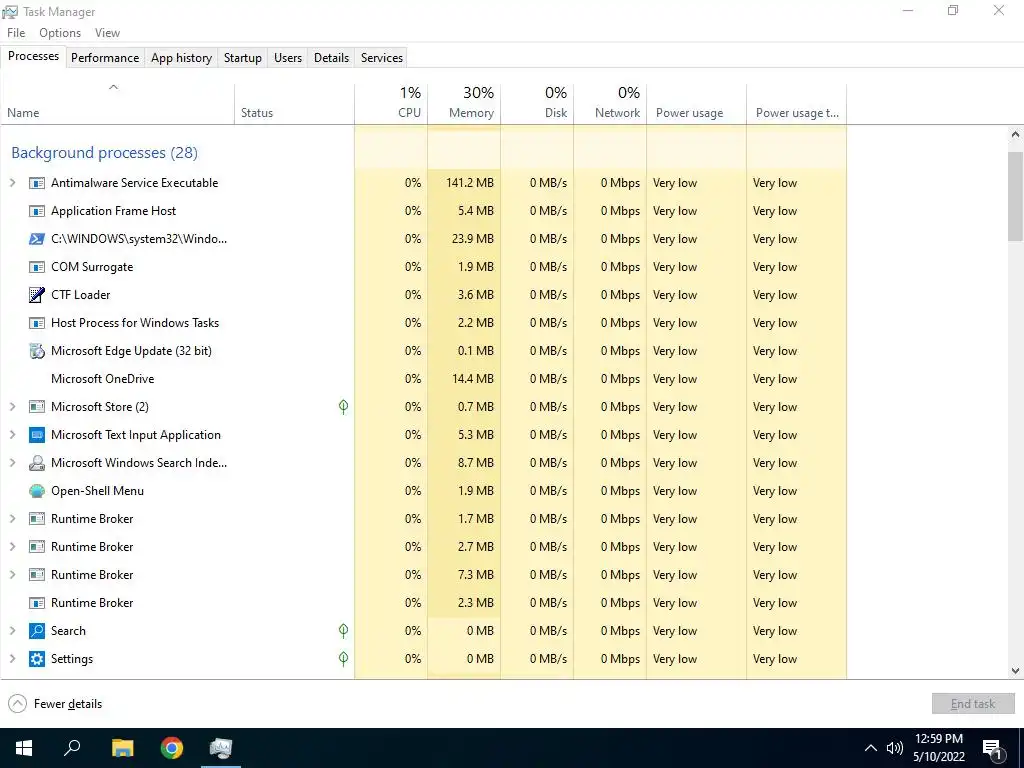Sort by the Network column header
The image size is (1024, 768).
(611, 104)
